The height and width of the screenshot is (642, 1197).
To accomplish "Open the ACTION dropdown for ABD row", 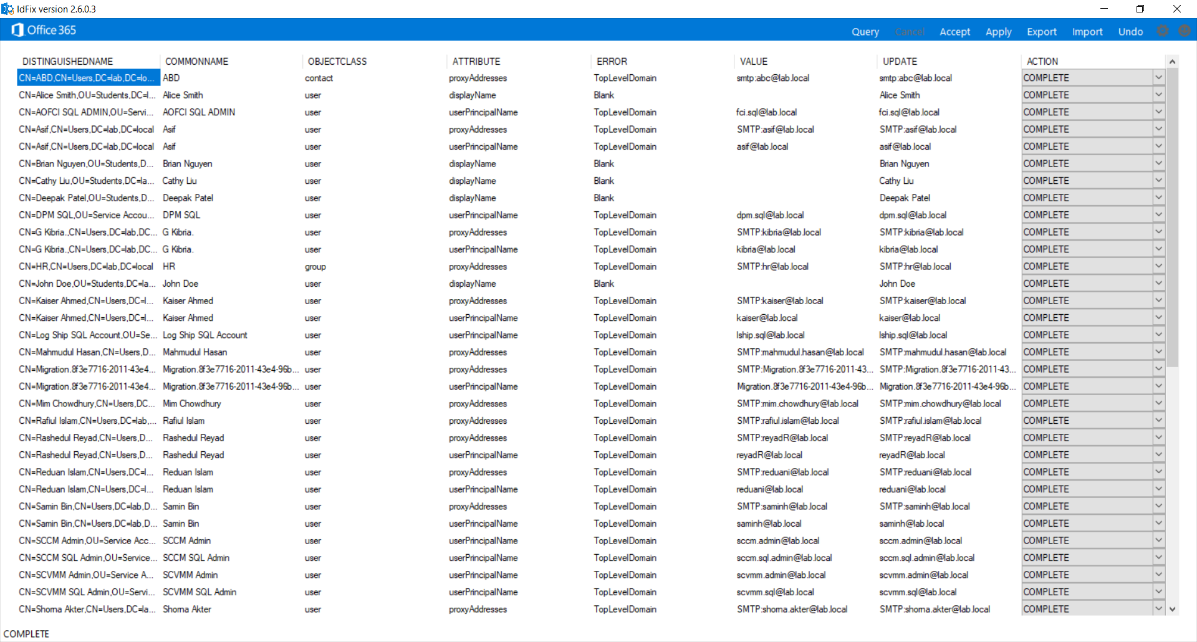I will tap(1158, 78).
